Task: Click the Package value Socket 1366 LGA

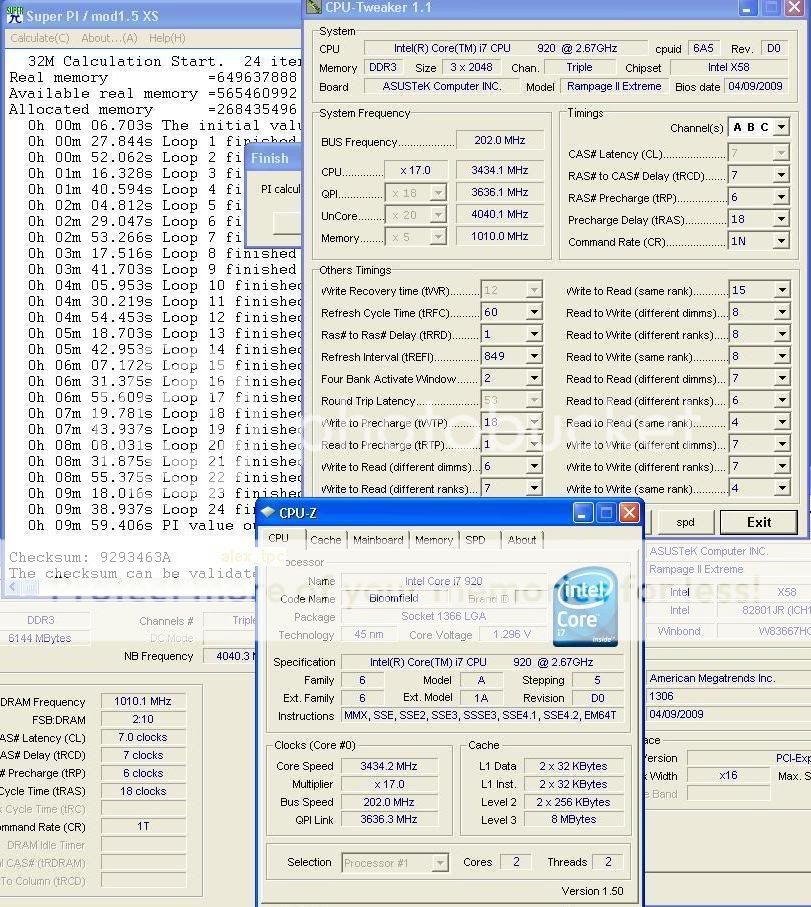Action: click(x=444, y=617)
